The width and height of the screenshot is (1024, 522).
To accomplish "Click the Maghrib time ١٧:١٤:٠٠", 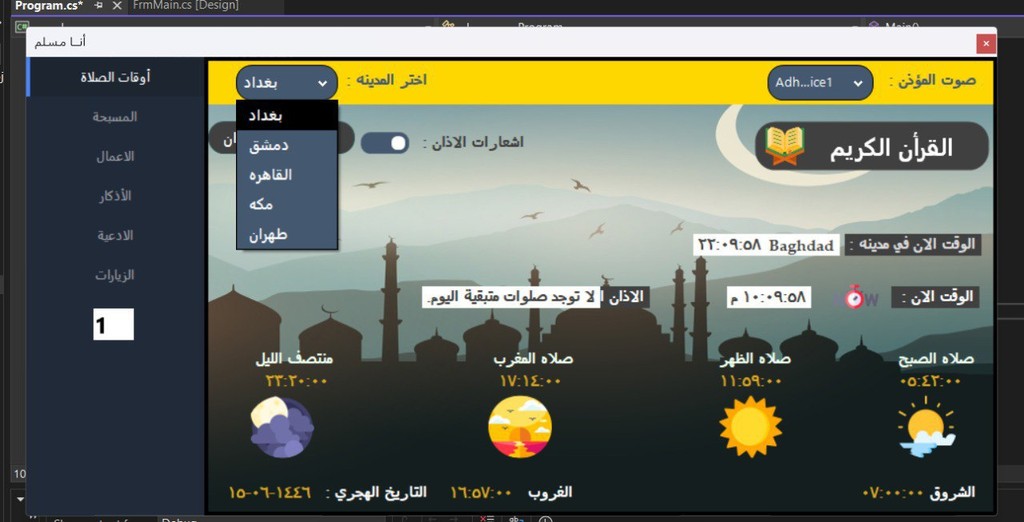I will pyautogui.click(x=530, y=381).
